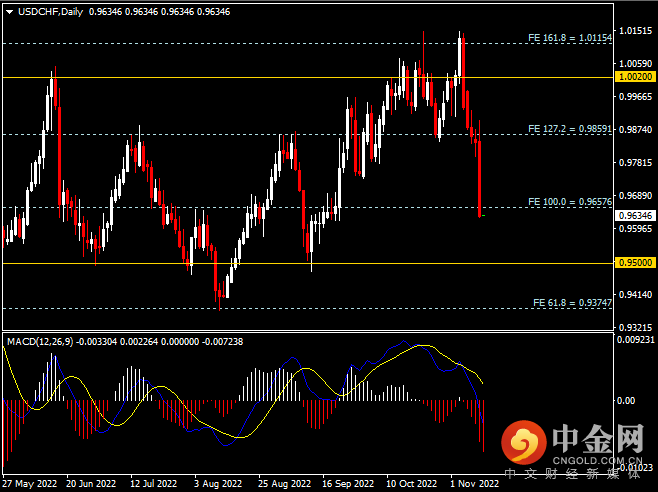Click the 12 Jul 2022 date label
658x492 pixels.
154,484
